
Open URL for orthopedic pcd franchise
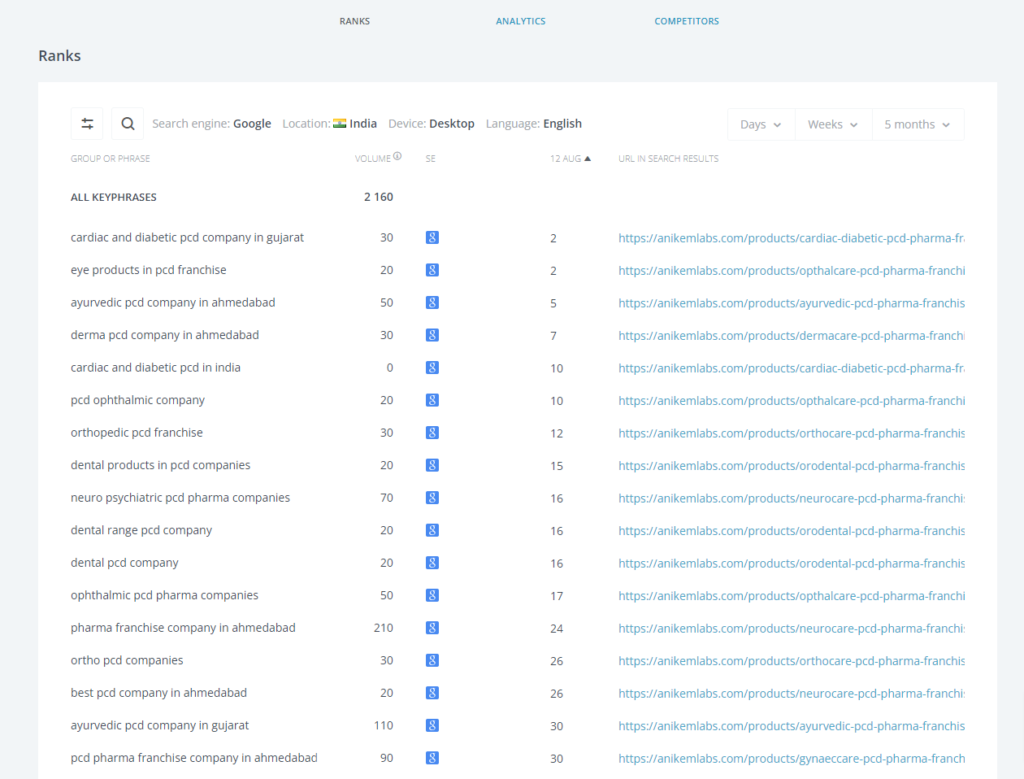click(792, 434)
